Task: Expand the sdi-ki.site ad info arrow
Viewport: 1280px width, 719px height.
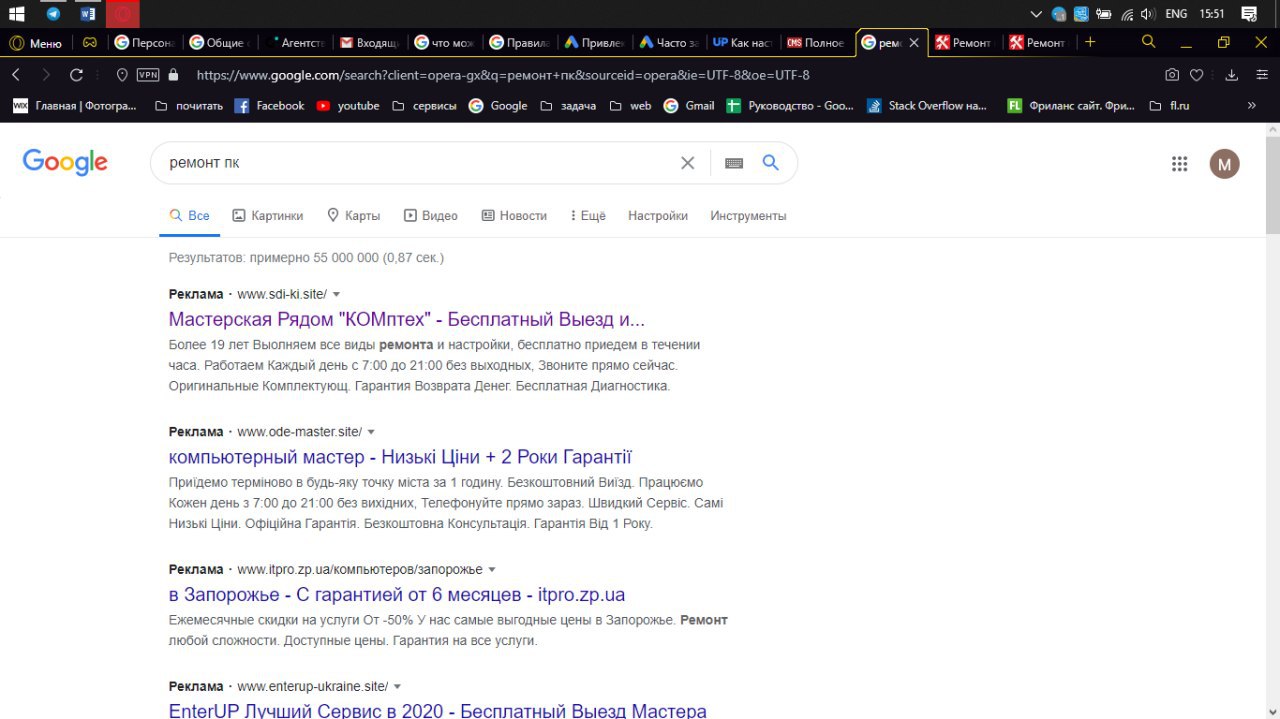Action: (x=336, y=294)
